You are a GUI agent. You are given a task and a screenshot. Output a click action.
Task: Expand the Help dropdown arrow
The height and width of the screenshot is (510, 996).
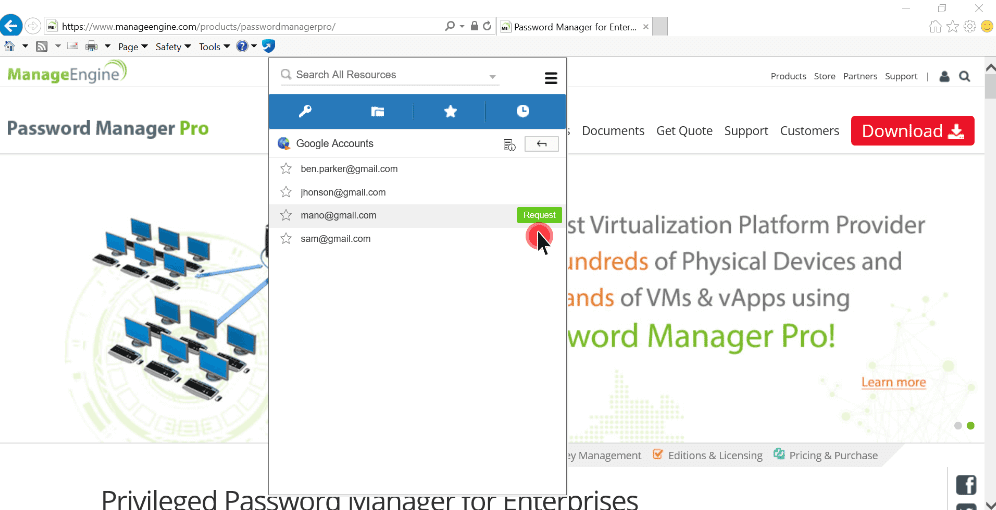(x=254, y=46)
